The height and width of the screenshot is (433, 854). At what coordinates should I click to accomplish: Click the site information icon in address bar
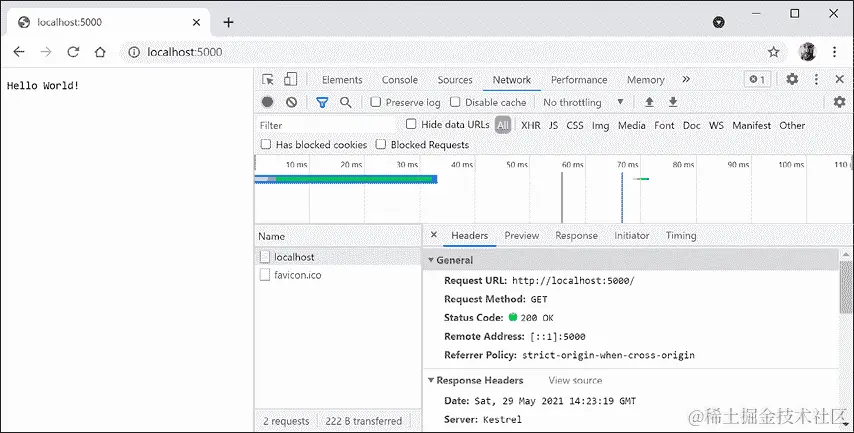pyautogui.click(x=133, y=52)
